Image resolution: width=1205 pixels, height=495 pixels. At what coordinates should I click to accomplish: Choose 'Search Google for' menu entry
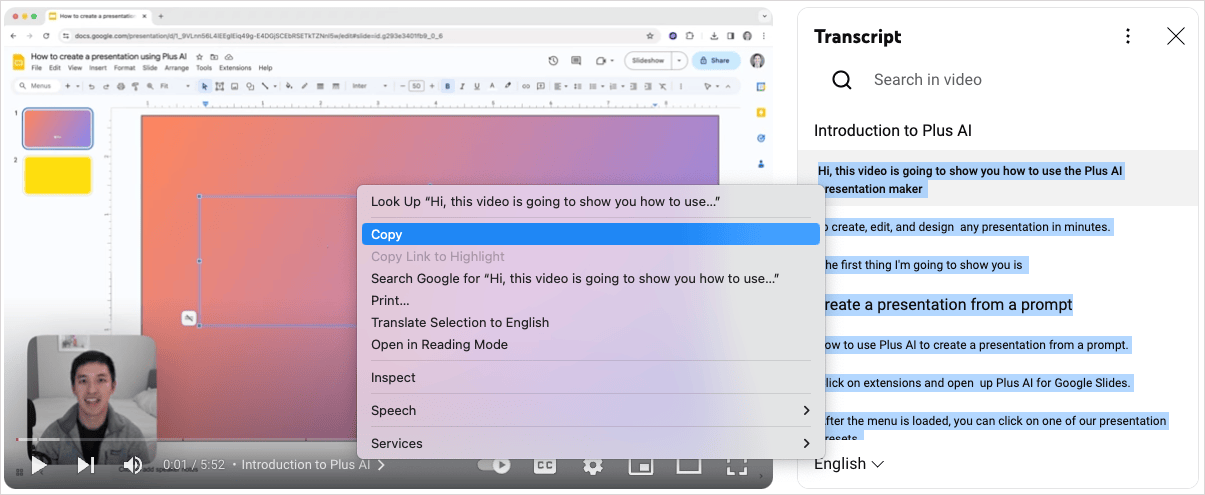point(590,278)
